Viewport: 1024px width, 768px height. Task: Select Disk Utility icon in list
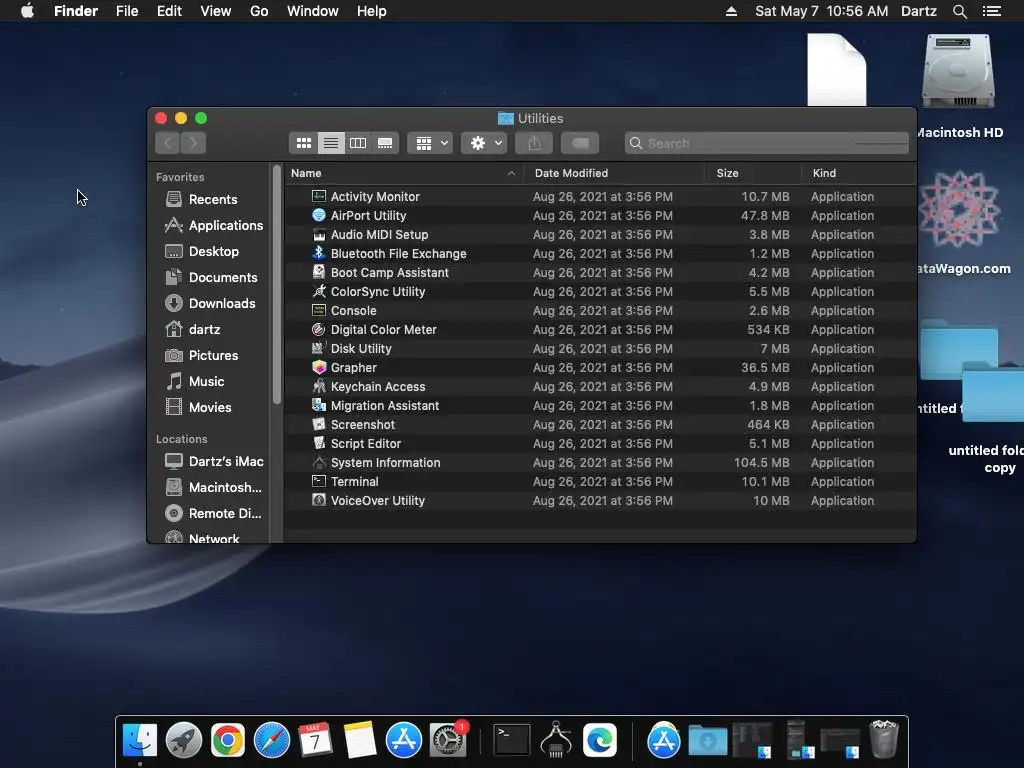tap(319, 348)
